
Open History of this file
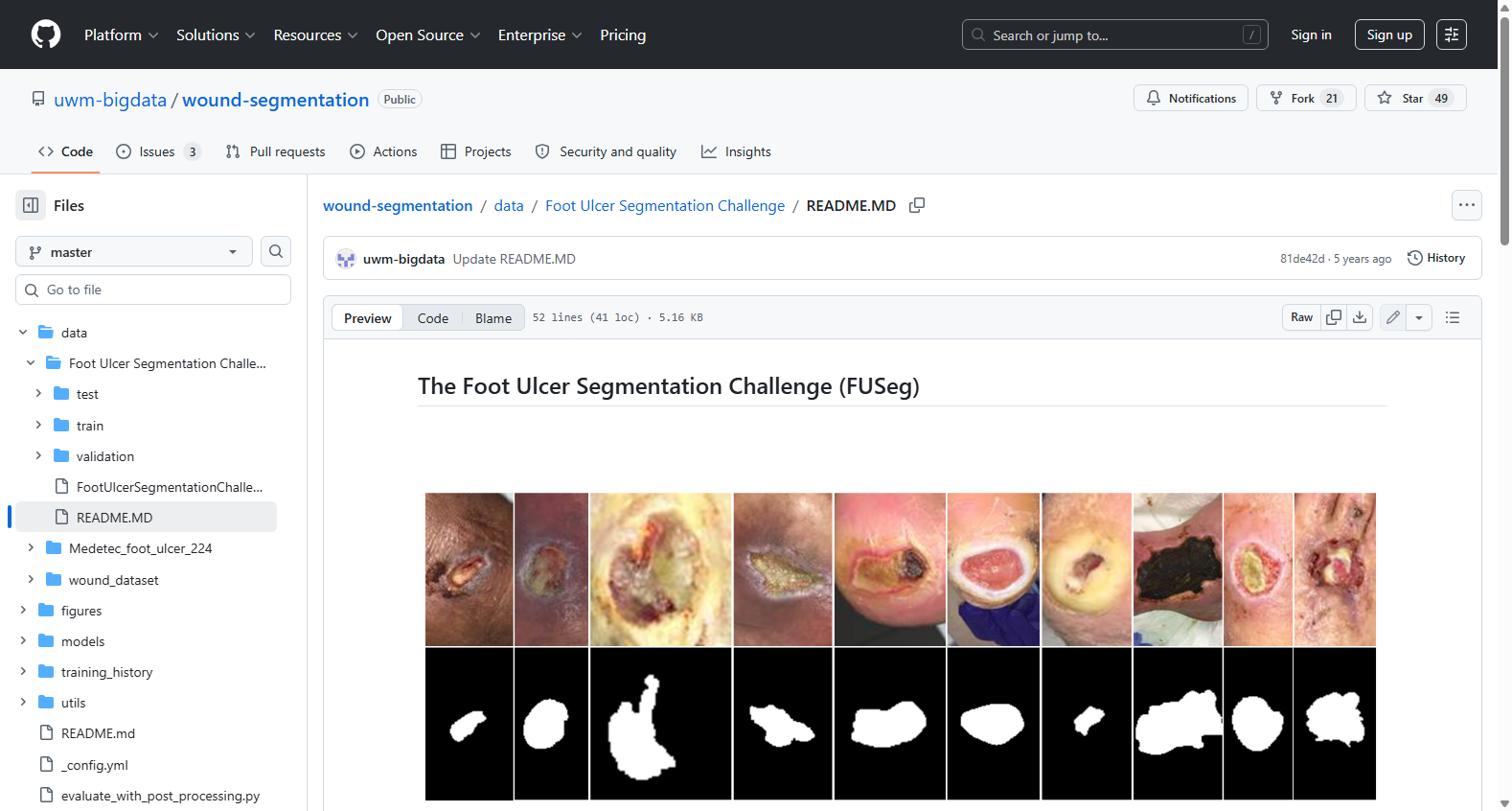pyautogui.click(x=1436, y=258)
